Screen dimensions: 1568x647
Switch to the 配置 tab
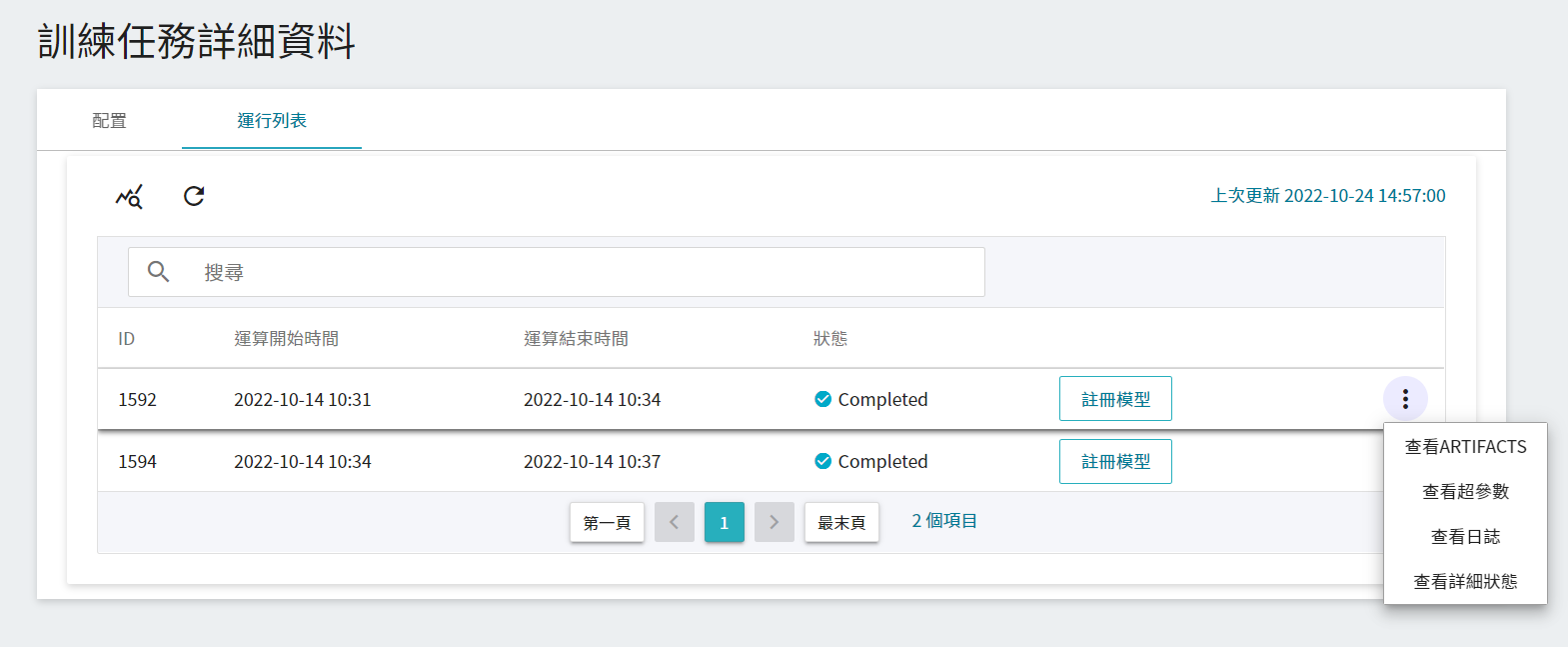tap(109, 121)
